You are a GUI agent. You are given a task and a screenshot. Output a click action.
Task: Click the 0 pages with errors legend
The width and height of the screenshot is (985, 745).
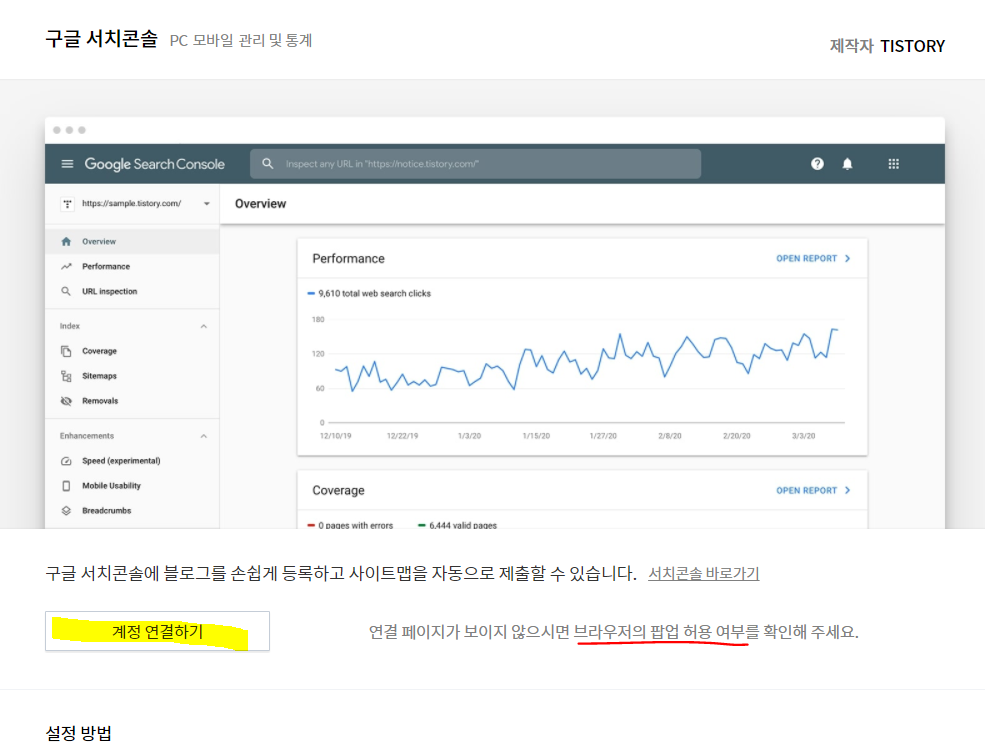click(350, 525)
